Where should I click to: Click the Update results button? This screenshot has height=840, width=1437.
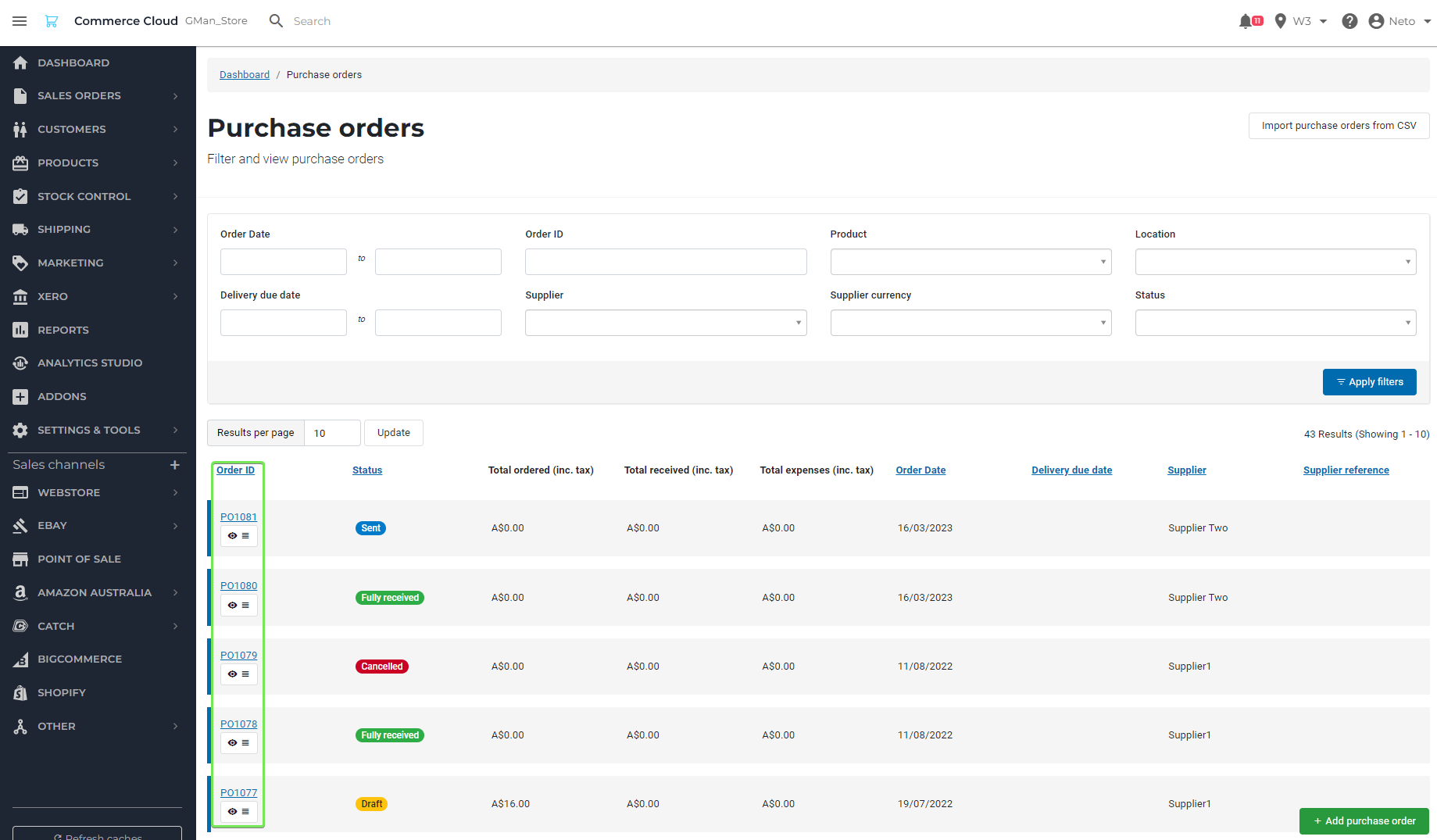click(393, 433)
